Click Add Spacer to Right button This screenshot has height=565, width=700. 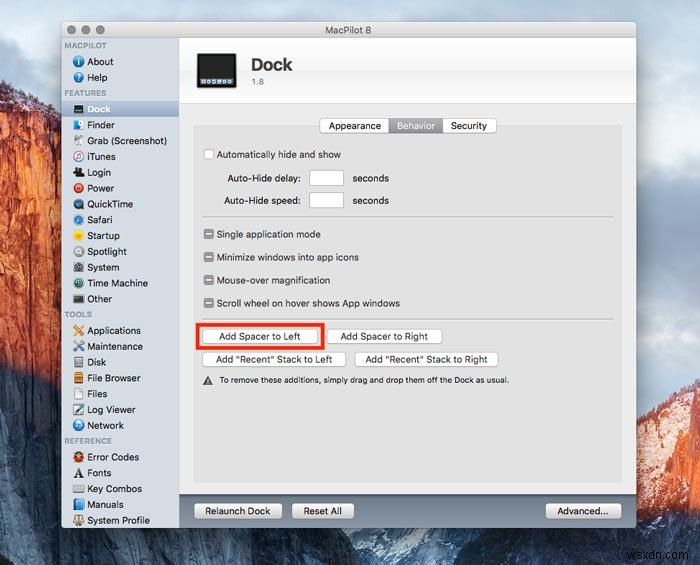pyautogui.click(x=384, y=337)
